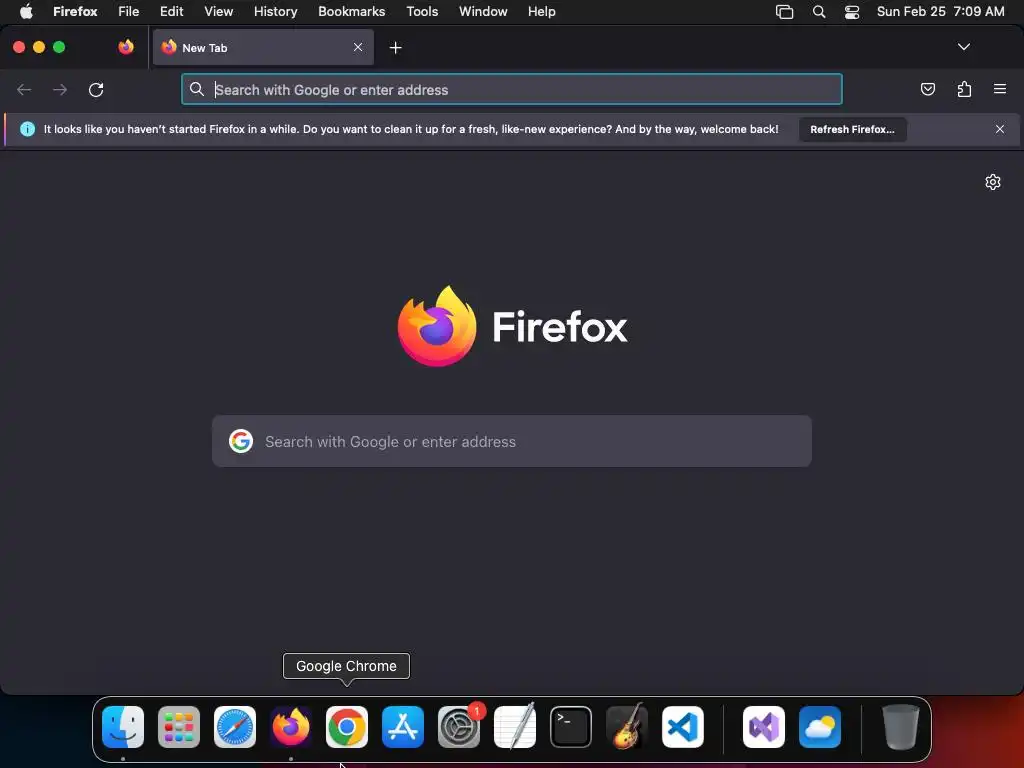
Task: Open the View menu
Action: click(218, 11)
